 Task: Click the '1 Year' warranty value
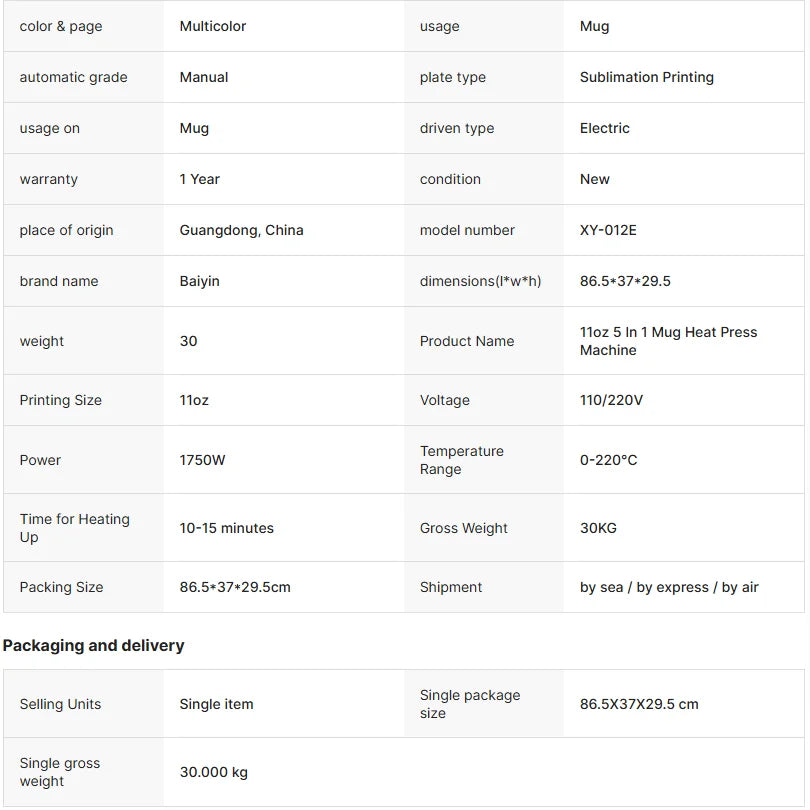(199, 179)
